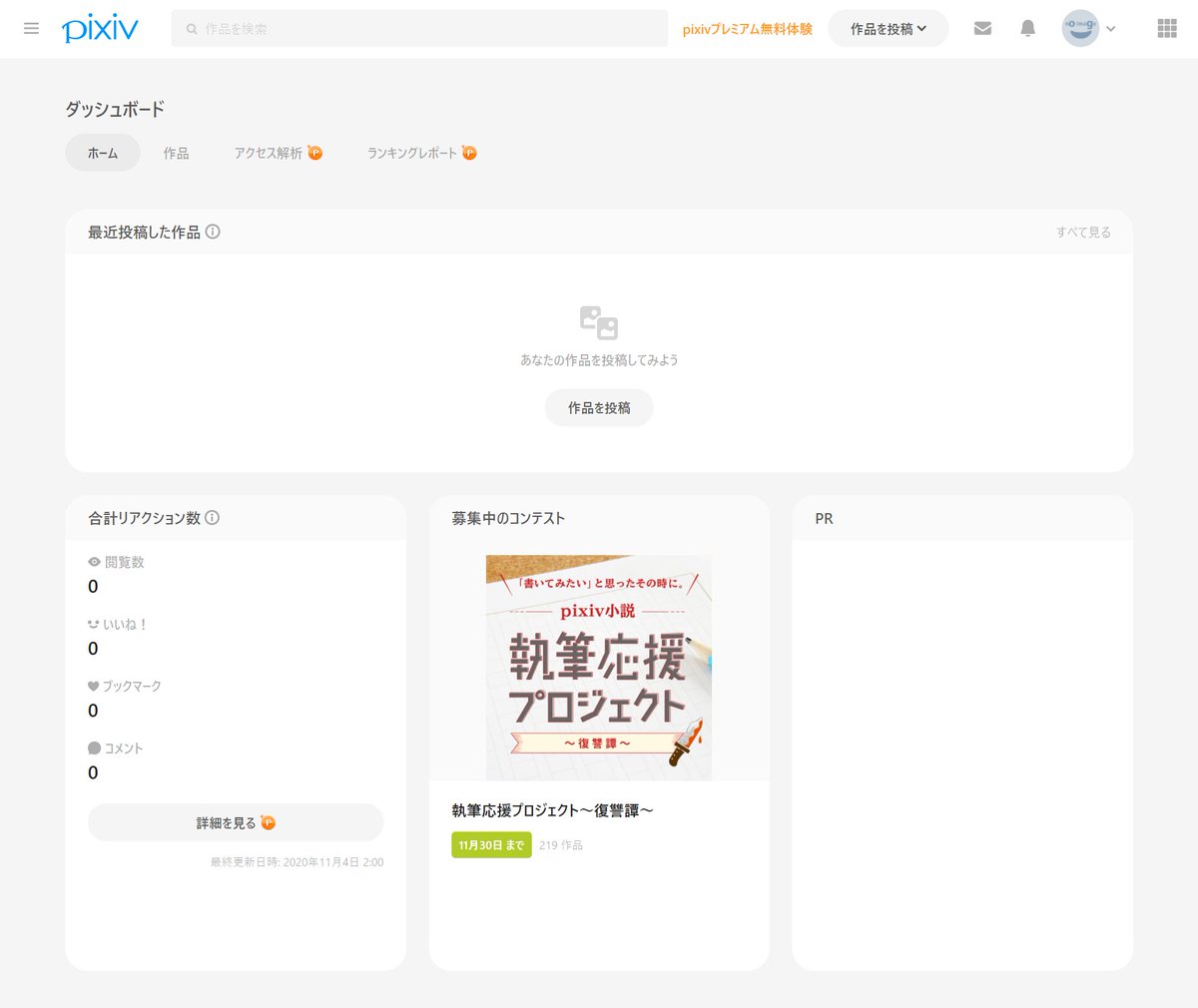
Task: Click the ダッシュボード heading
Action: [x=115, y=109]
